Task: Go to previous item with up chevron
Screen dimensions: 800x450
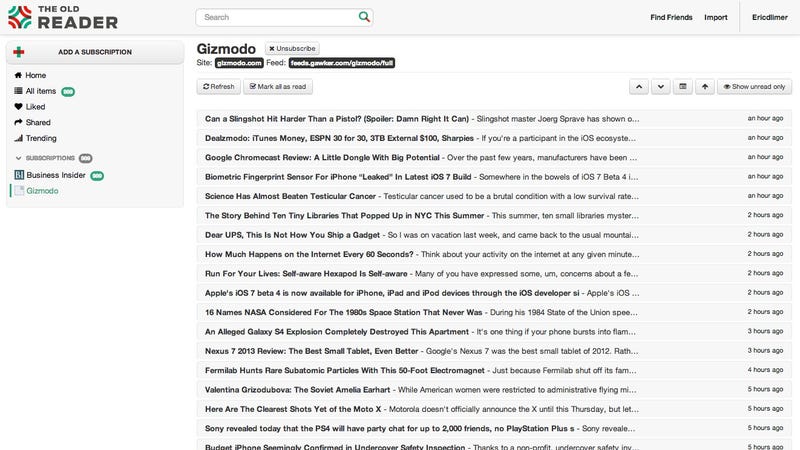Action: click(x=639, y=87)
